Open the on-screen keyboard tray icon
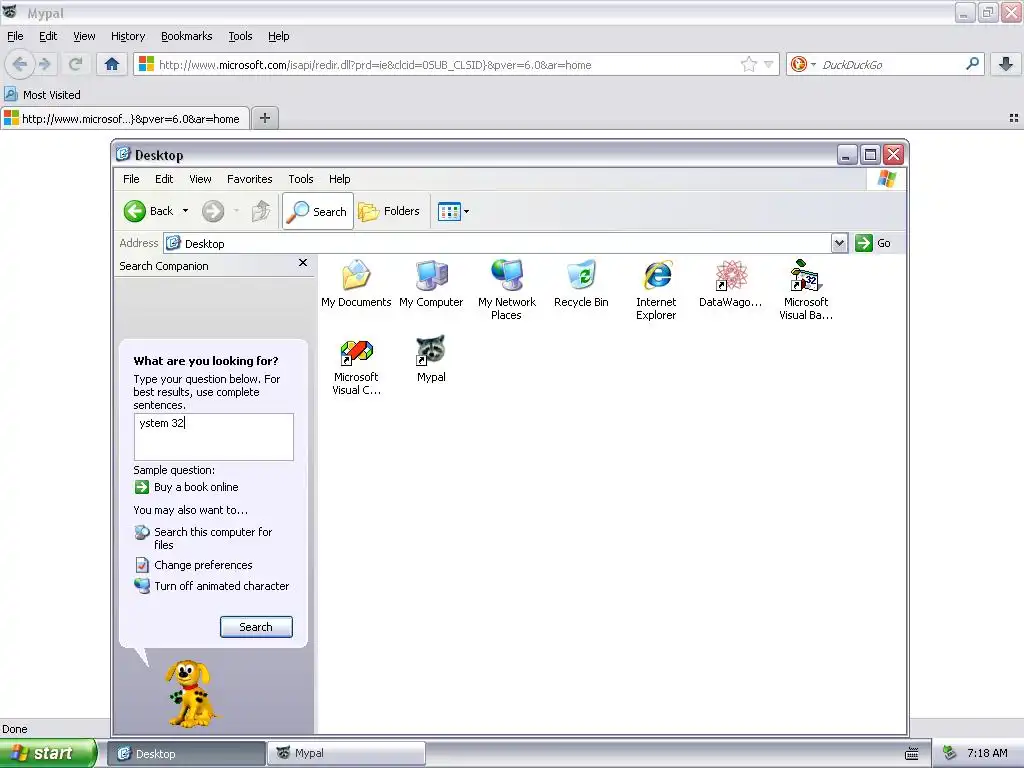Image resolution: width=1024 pixels, height=768 pixels. click(912, 754)
